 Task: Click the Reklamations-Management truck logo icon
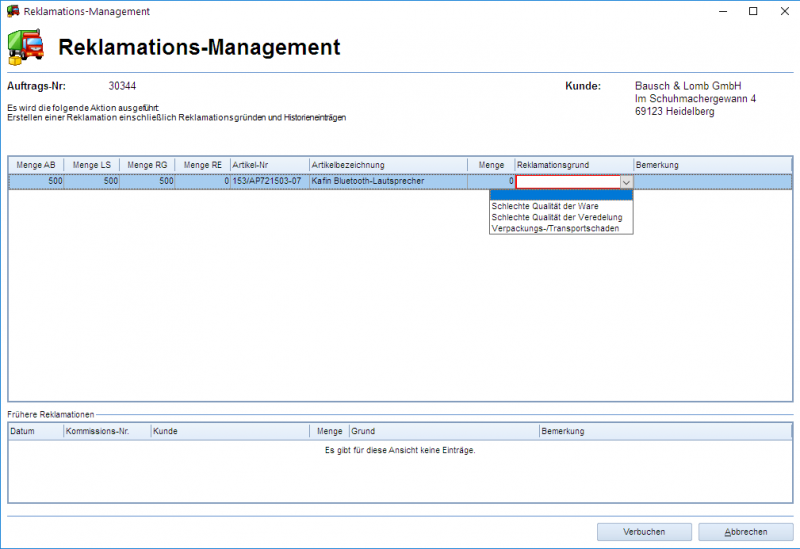(26, 47)
